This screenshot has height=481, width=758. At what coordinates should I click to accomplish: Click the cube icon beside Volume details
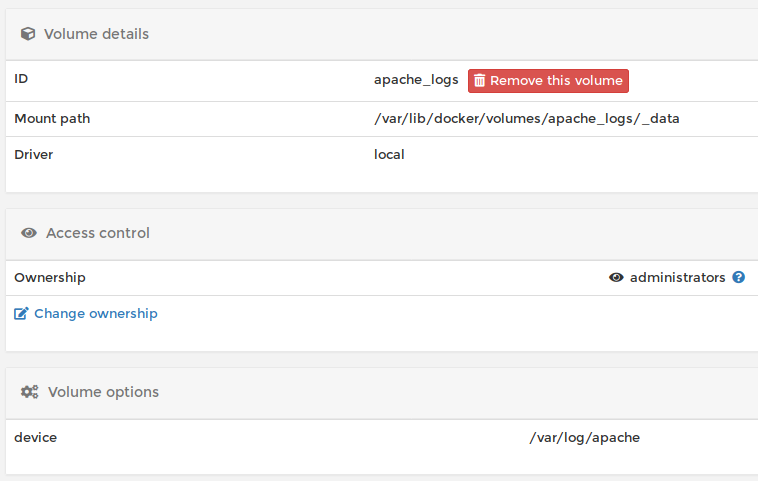(x=28, y=34)
